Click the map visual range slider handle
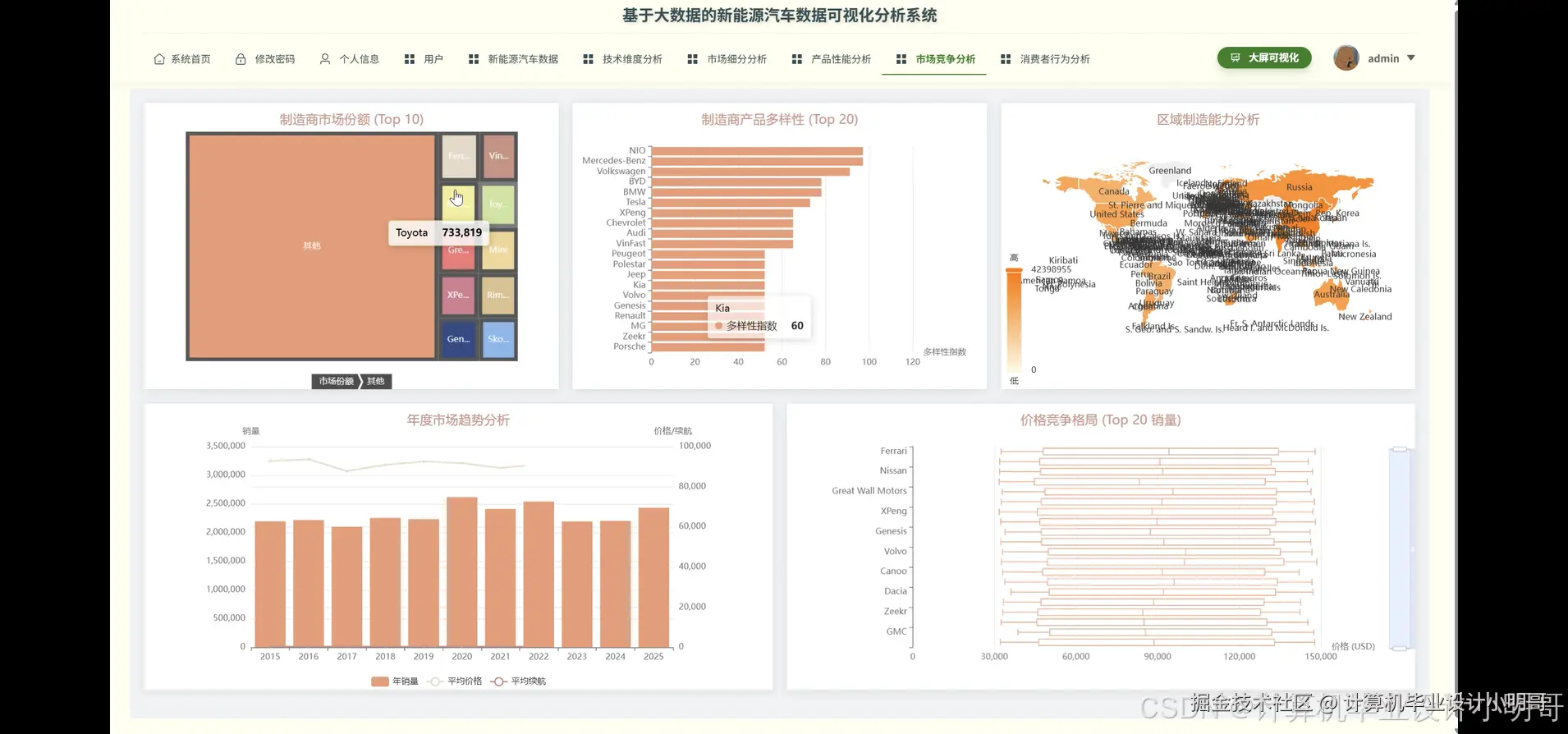The height and width of the screenshot is (734, 1568). coord(1015,271)
